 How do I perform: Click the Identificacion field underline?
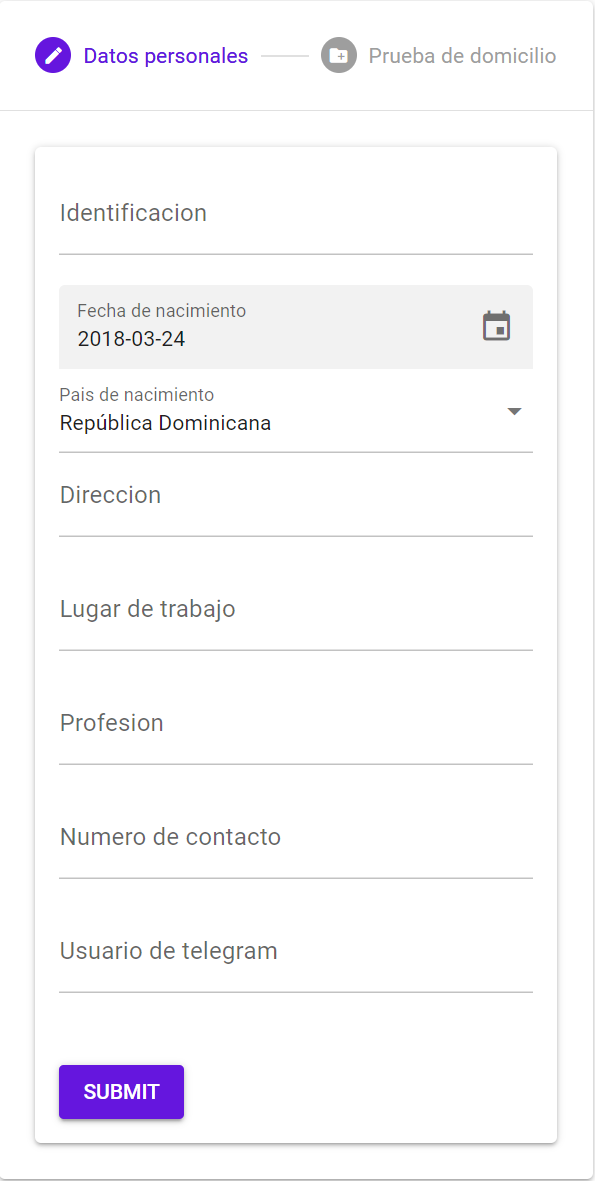pos(296,254)
